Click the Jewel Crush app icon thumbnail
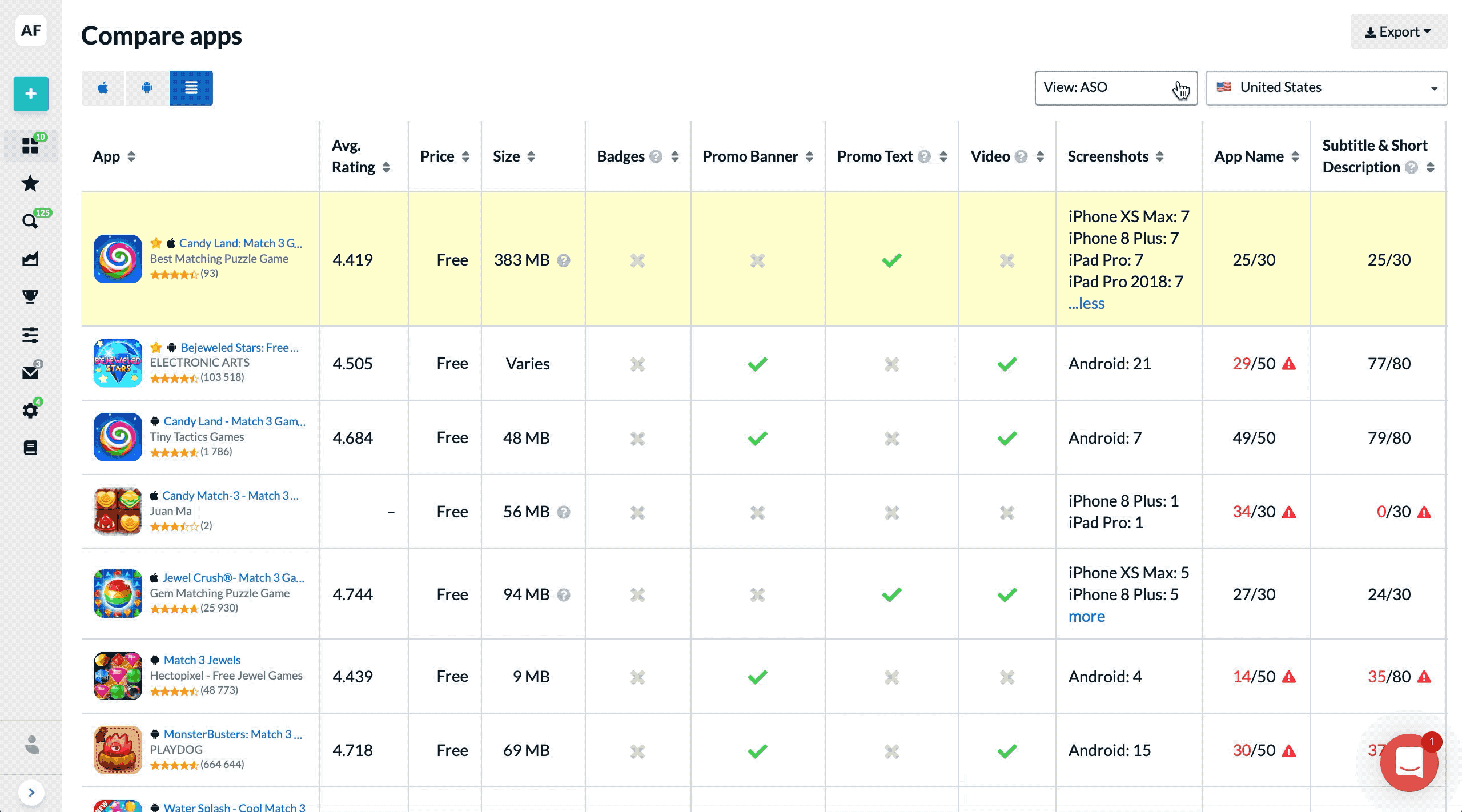 [x=118, y=593]
